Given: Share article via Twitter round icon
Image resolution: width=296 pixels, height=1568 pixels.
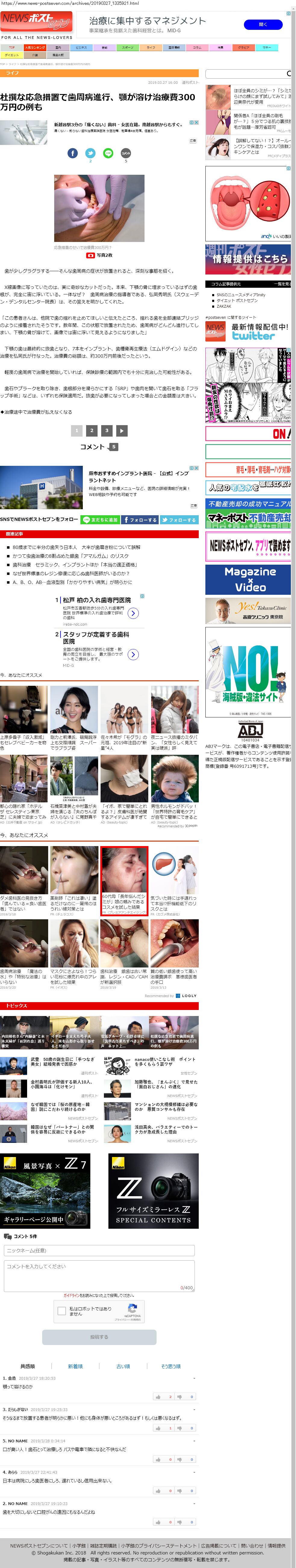Looking at the screenshot, I should 91,153.
